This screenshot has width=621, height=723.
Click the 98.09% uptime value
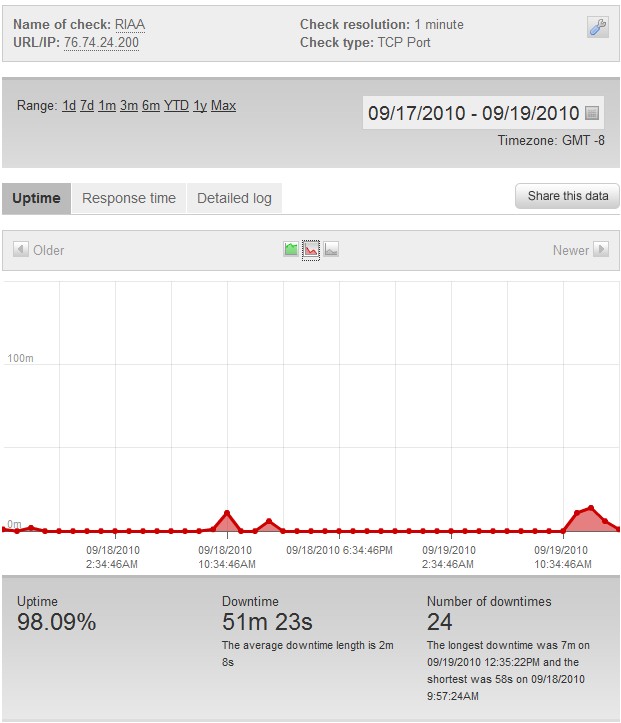pyautogui.click(x=57, y=622)
